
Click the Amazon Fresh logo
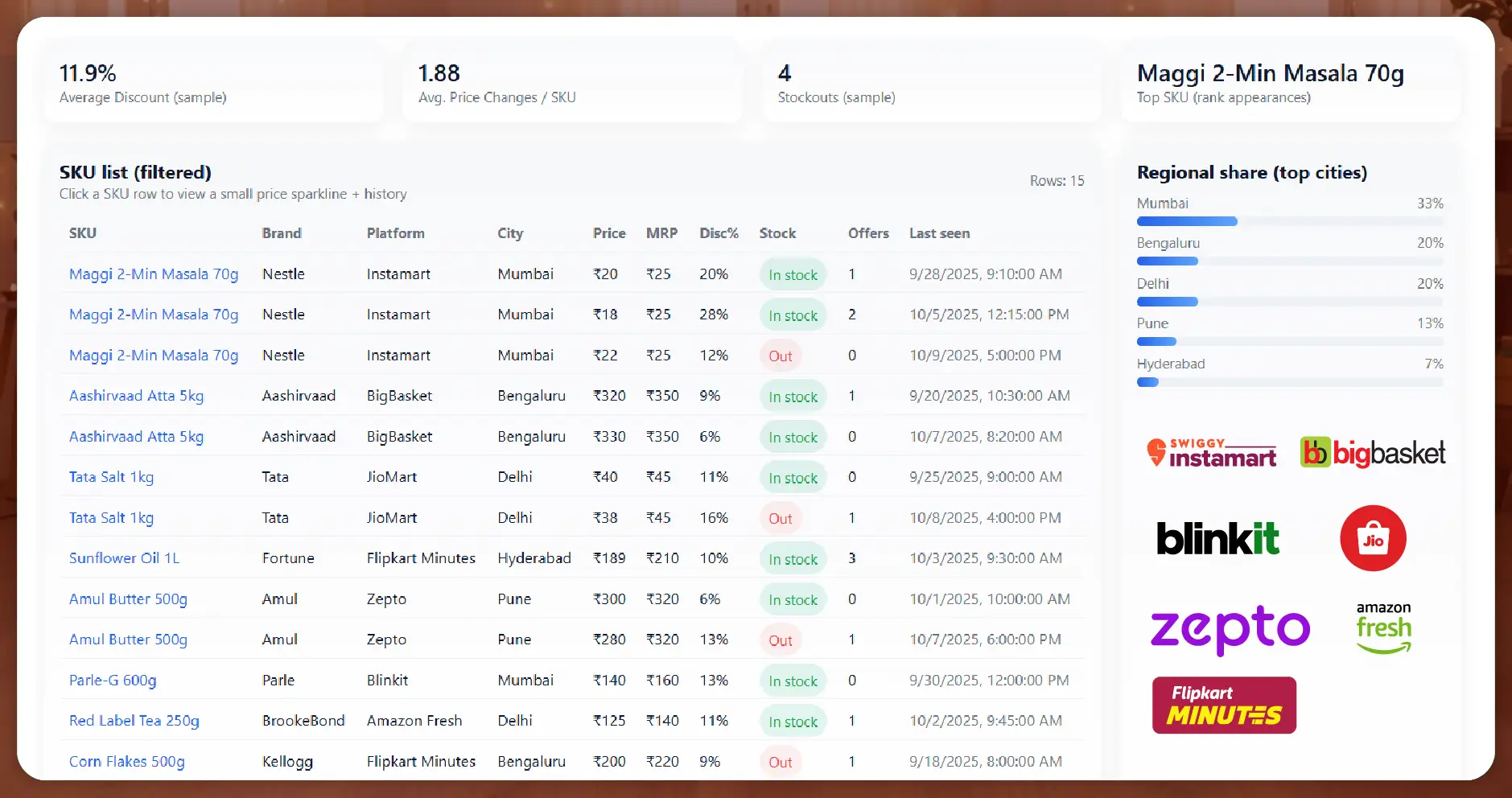click(1383, 627)
